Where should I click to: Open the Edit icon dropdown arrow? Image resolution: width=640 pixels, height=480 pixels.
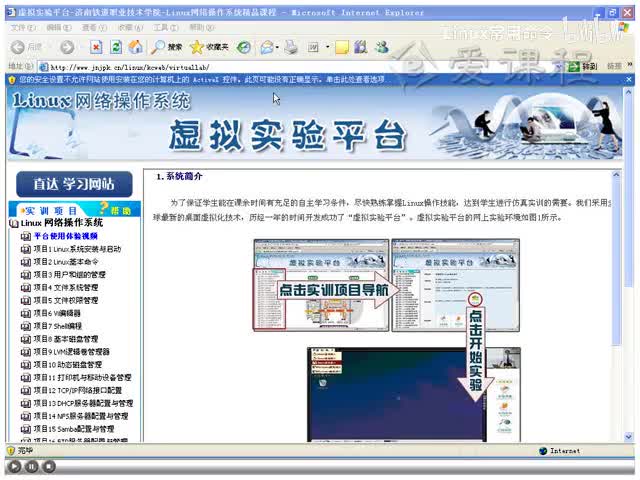327,47
